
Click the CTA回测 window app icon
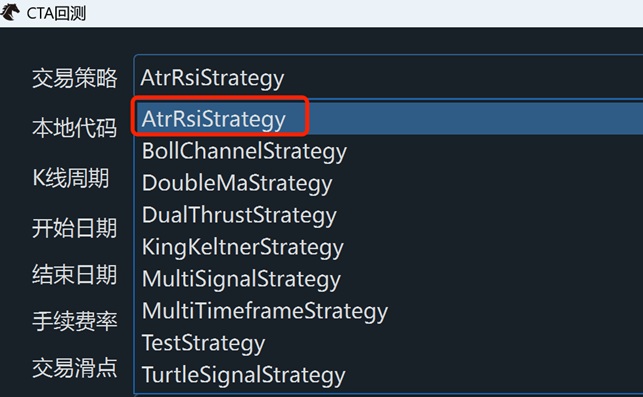click(x=9, y=12)
